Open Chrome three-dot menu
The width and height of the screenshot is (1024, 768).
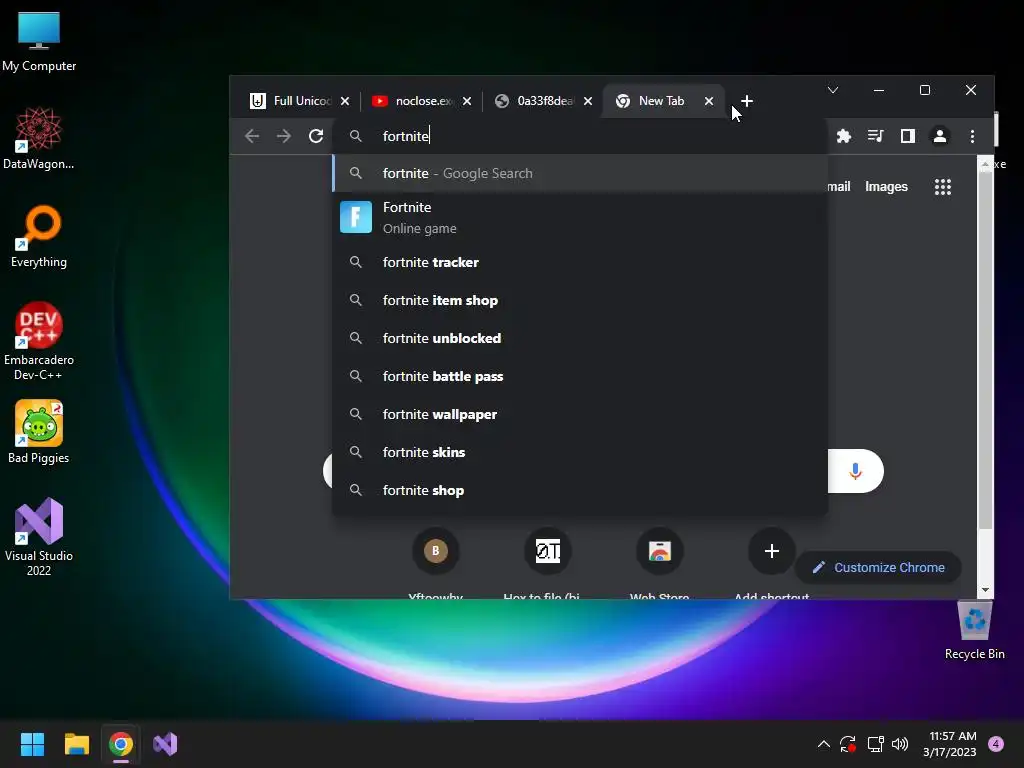point(972,136)
